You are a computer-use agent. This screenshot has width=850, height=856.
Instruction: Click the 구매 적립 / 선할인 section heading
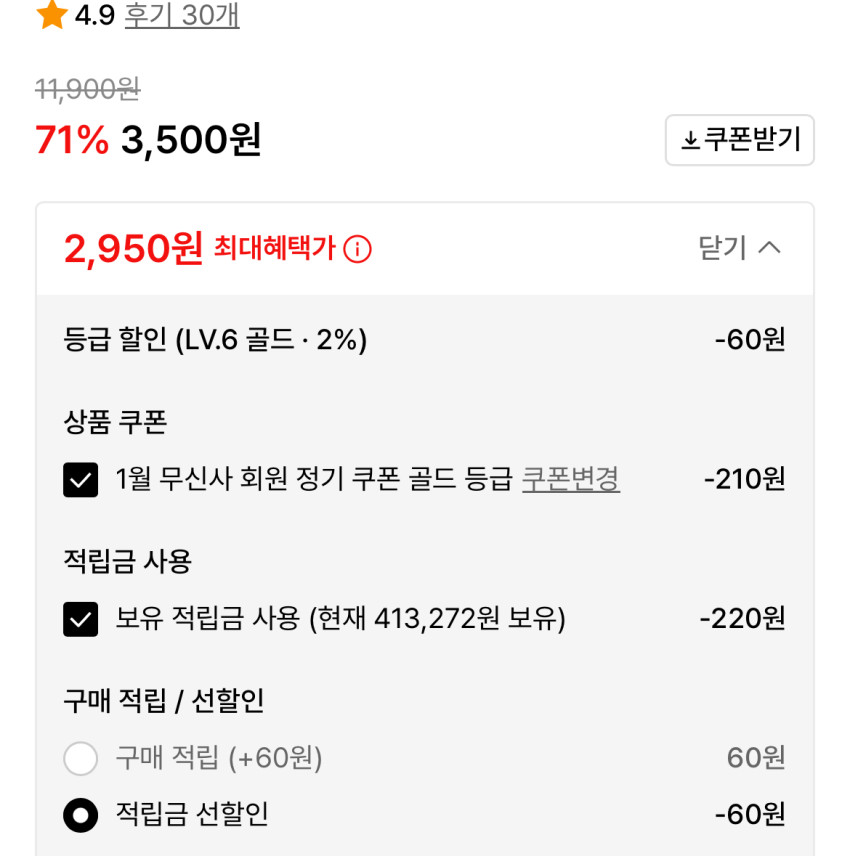pyautogui.click(x=163, y=701)
